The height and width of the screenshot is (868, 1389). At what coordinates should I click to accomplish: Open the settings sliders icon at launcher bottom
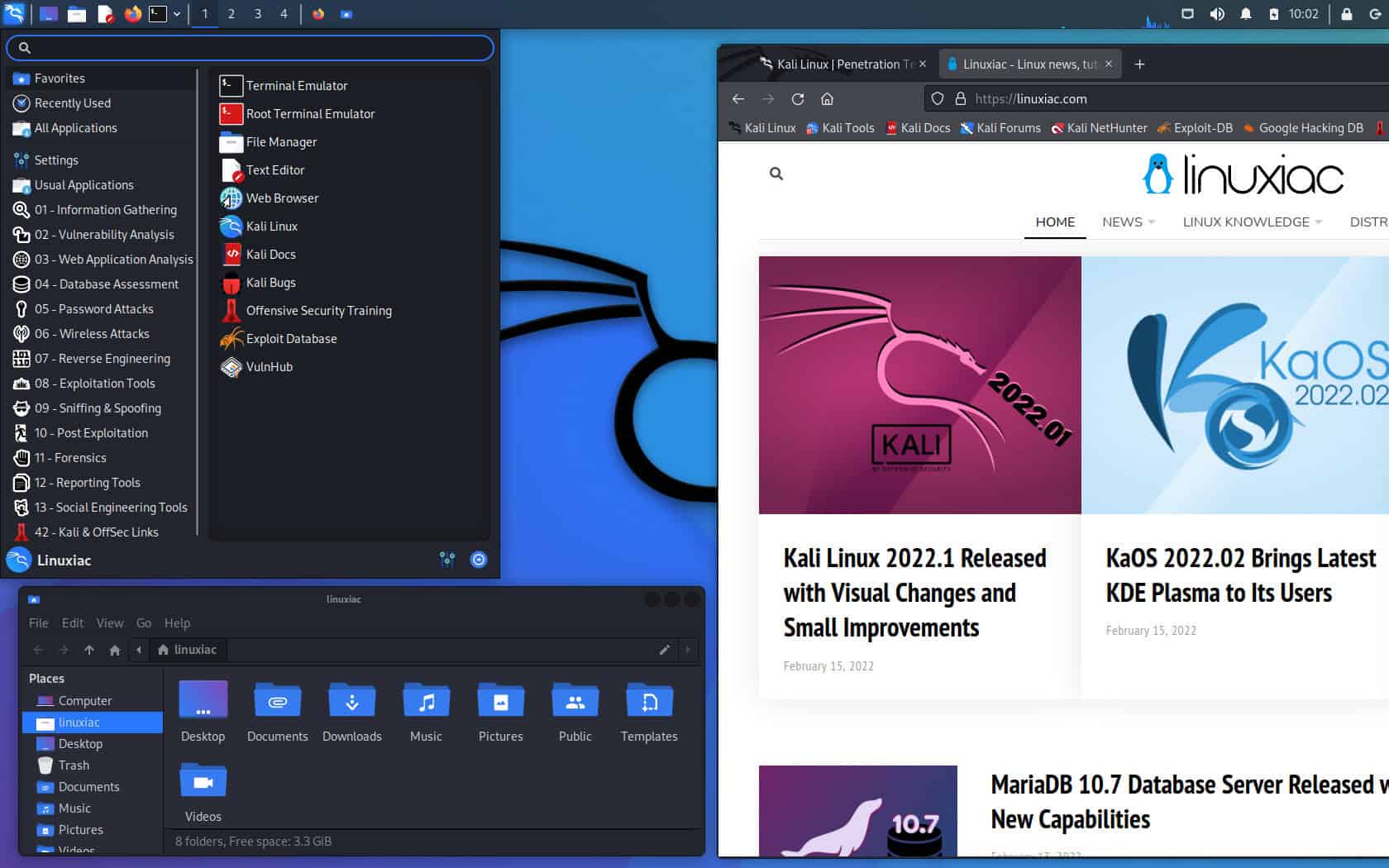[x=447, y=560]
